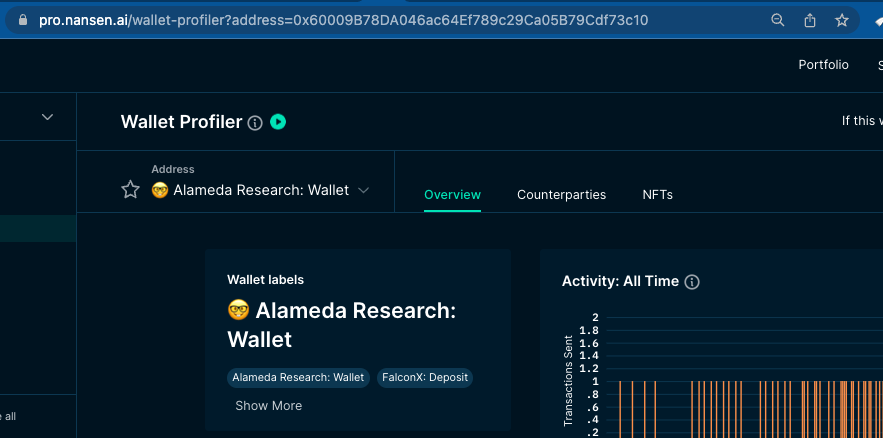883x438 pixels.
Task: Click the Transactions Sent axis label
Action: click(x=569, y=381)
